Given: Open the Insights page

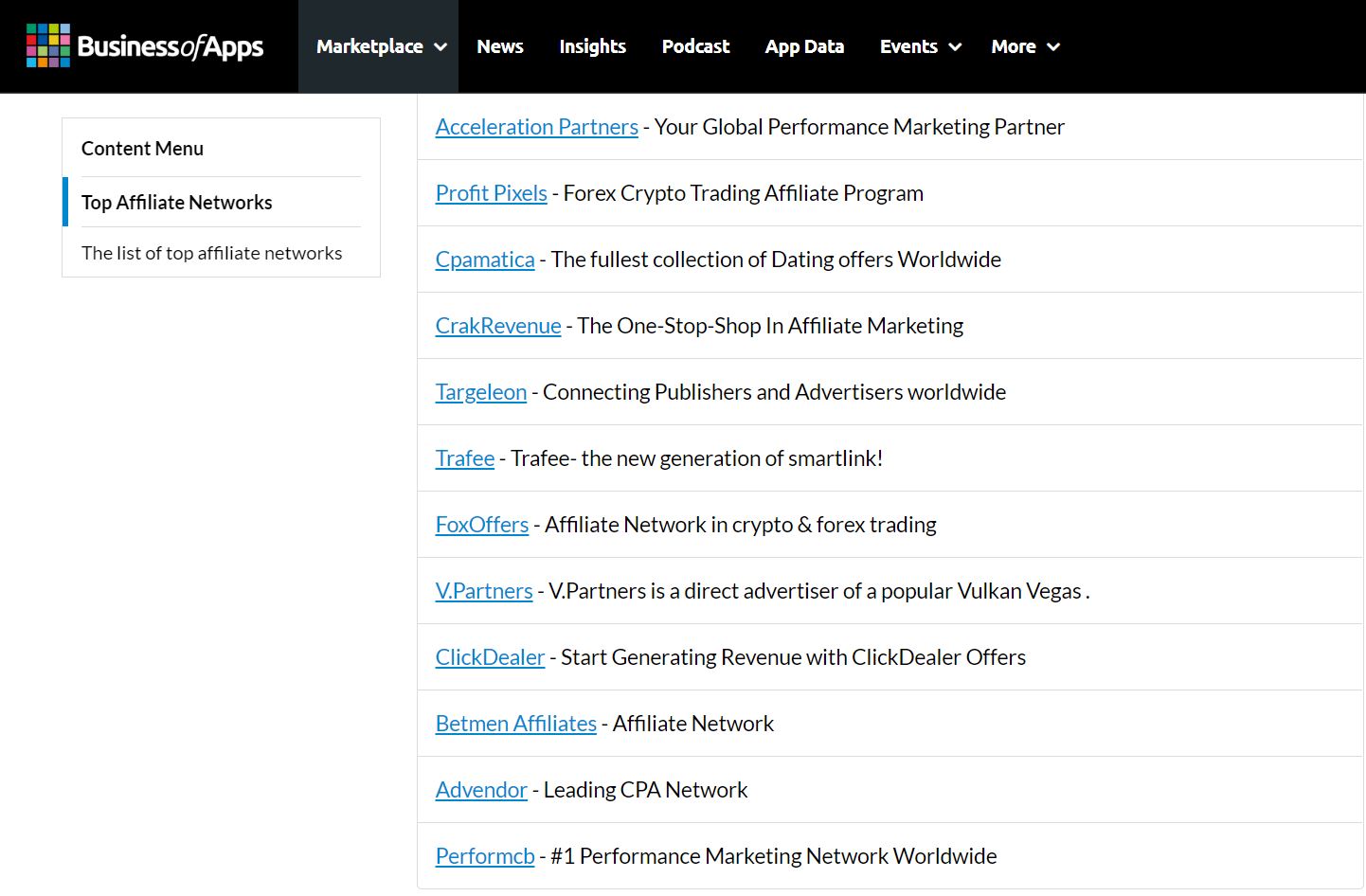Looking at the screenshot, I should point(592,46).
